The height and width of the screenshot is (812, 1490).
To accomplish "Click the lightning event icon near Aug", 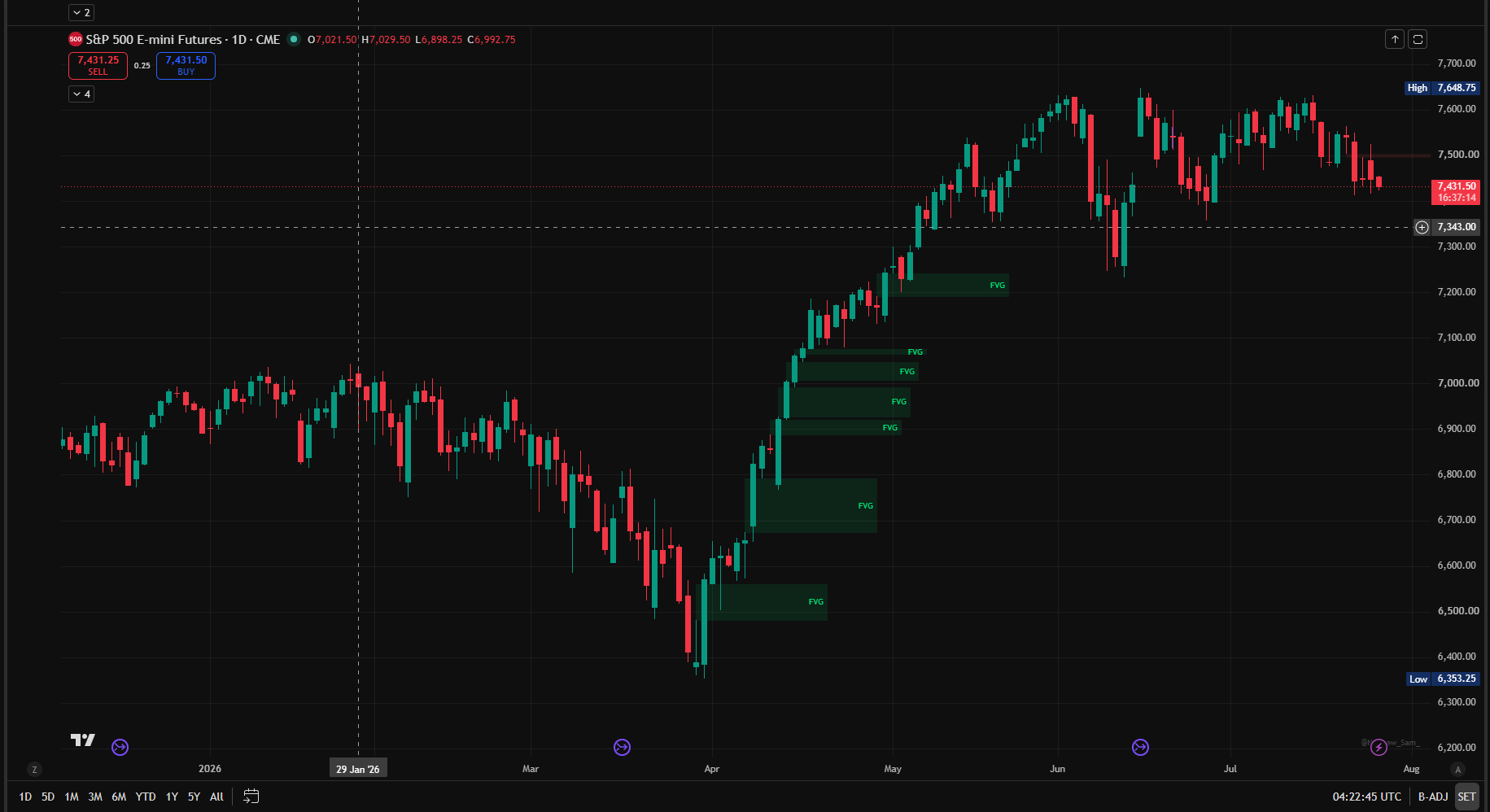I will [x=1379, y=747].
